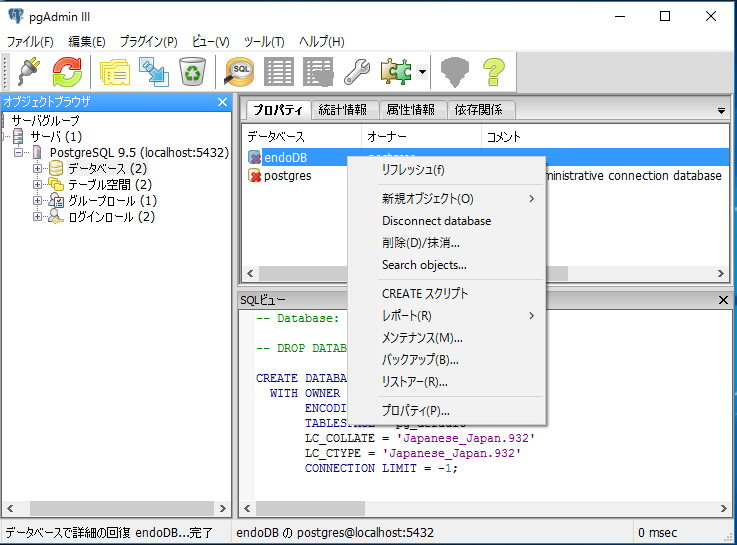Click the コメント column header
The image size is (737, 545).
605,137
